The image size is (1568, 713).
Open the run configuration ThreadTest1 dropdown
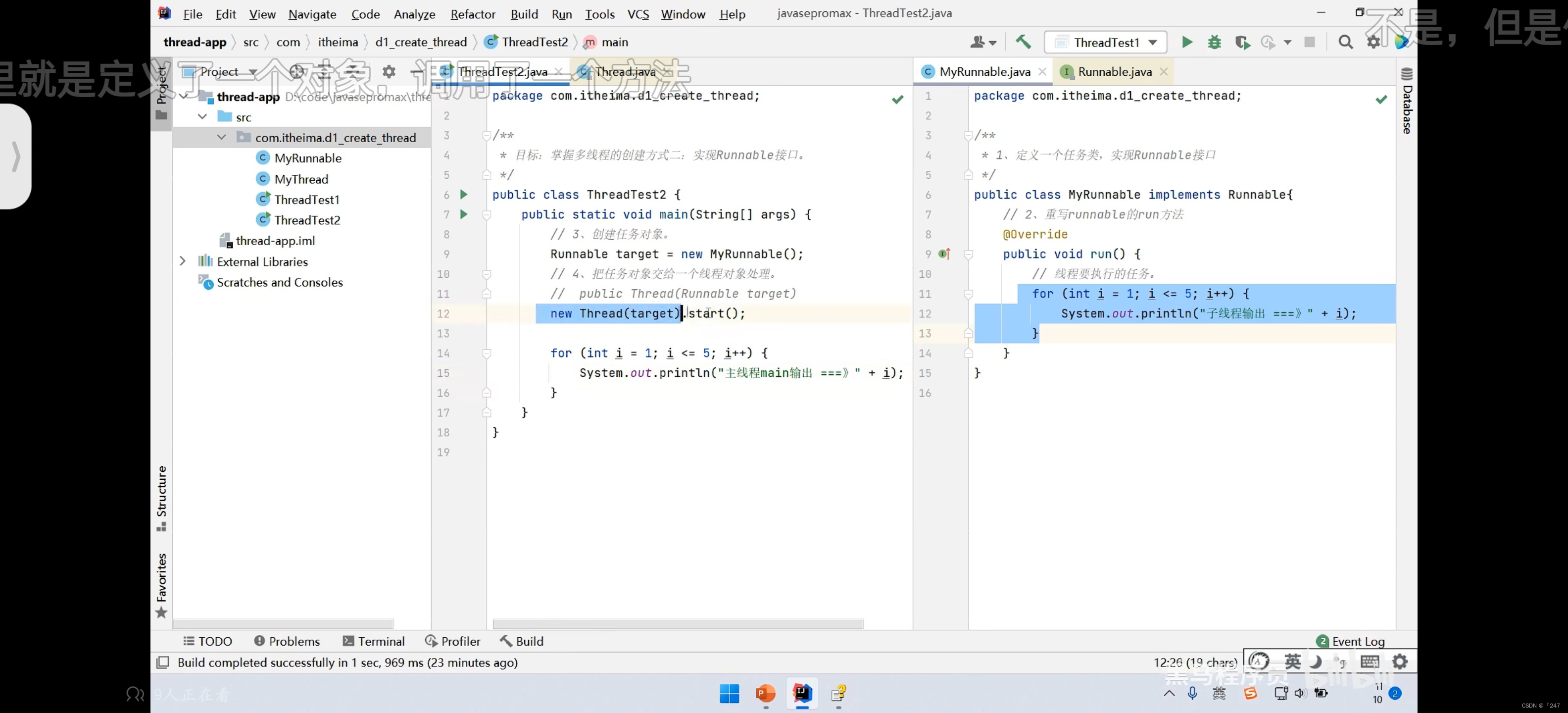pos(1105,42)
